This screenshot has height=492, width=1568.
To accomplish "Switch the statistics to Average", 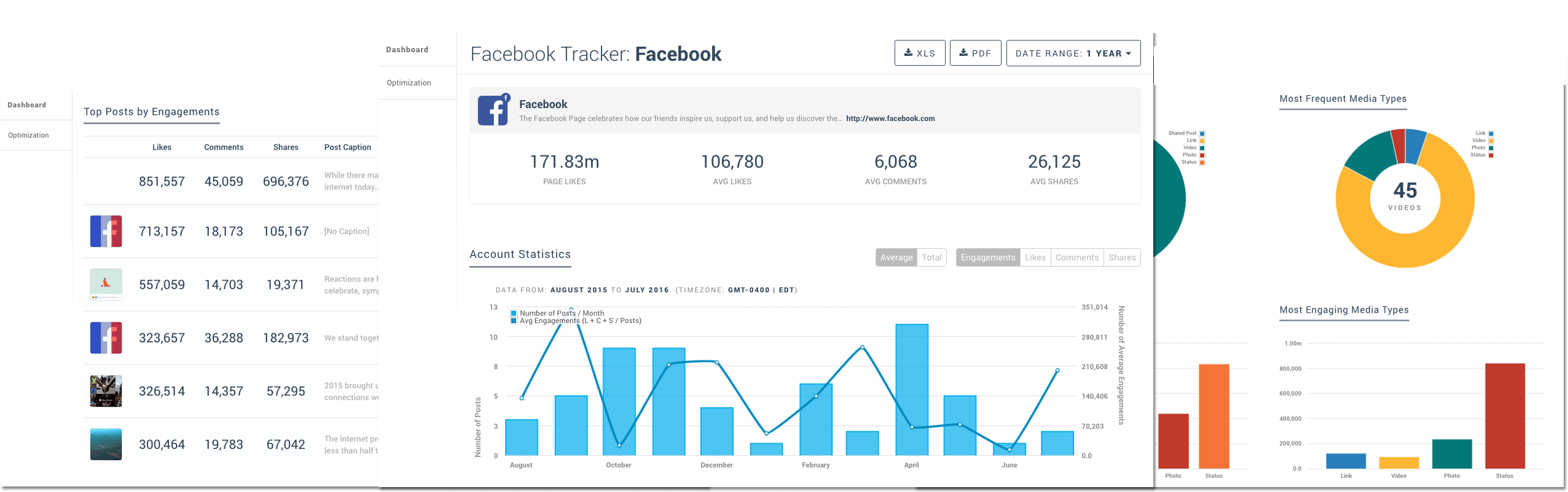I will point(896,257).
